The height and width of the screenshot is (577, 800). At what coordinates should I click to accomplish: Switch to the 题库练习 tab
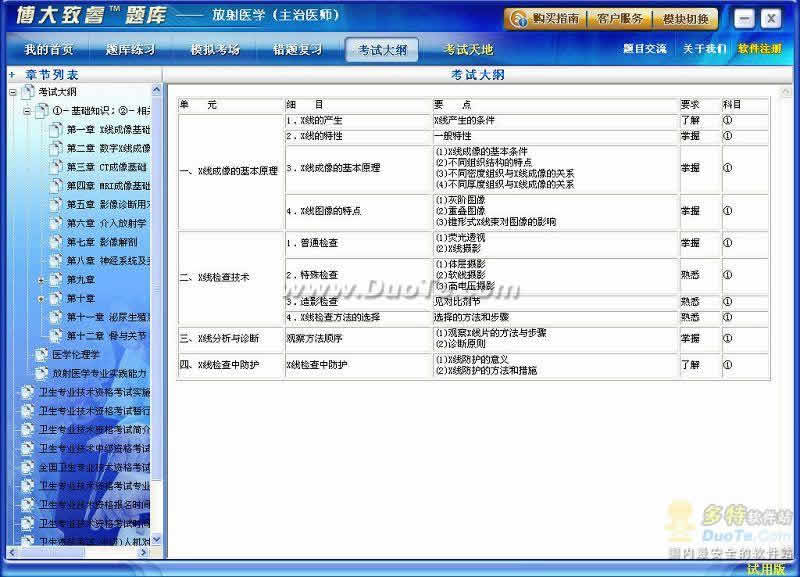(x=131, y=49)
